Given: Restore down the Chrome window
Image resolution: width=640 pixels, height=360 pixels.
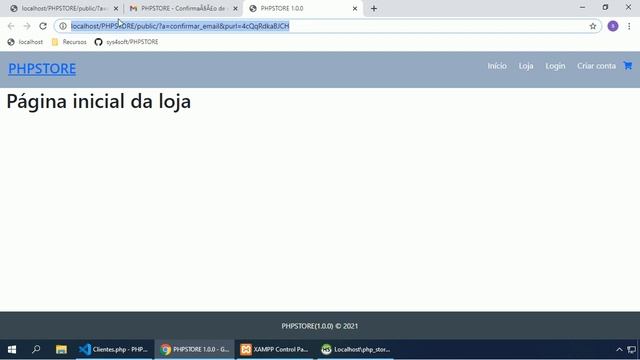Looking at the screenshot, I should 605,7.
